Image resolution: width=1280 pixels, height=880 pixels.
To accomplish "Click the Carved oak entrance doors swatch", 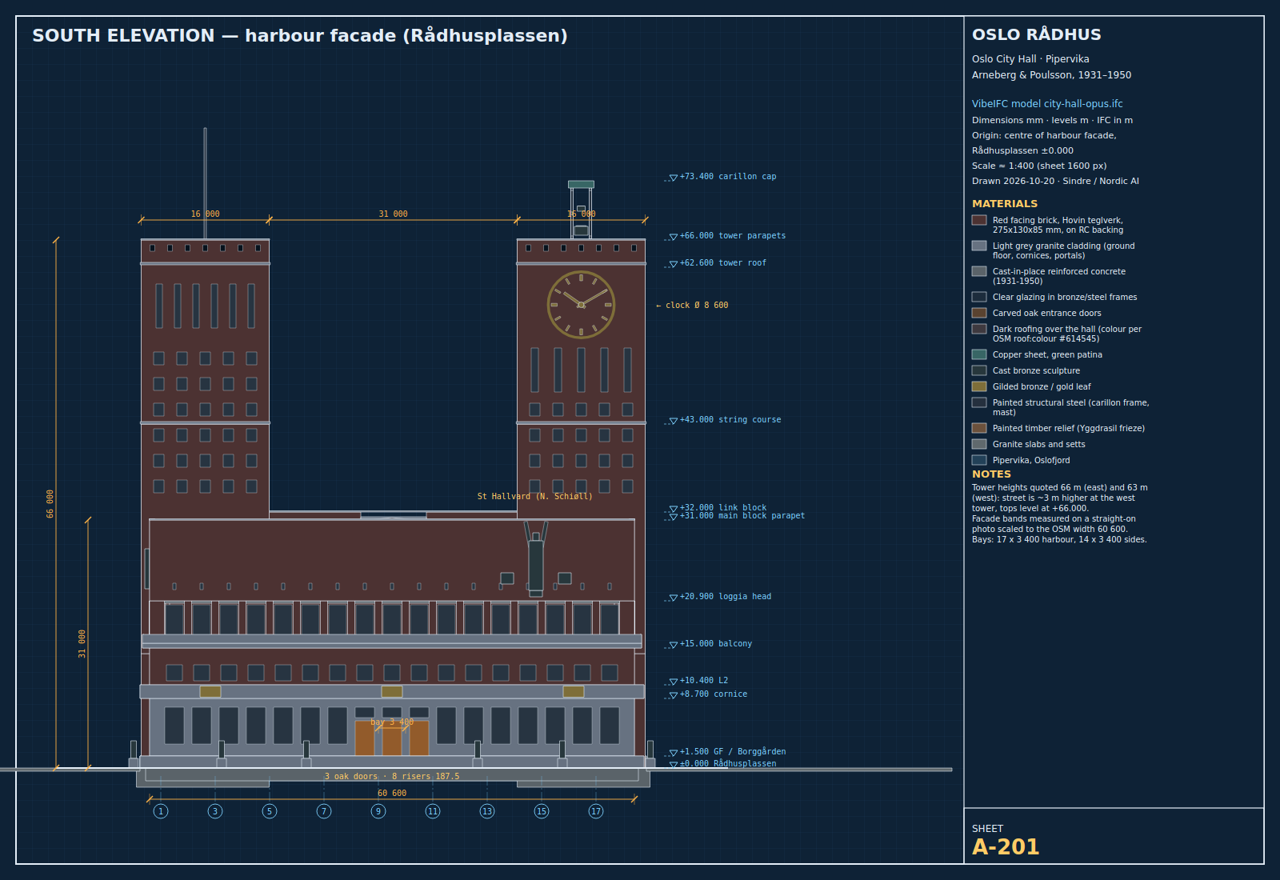I will click(x=979, y=313).
